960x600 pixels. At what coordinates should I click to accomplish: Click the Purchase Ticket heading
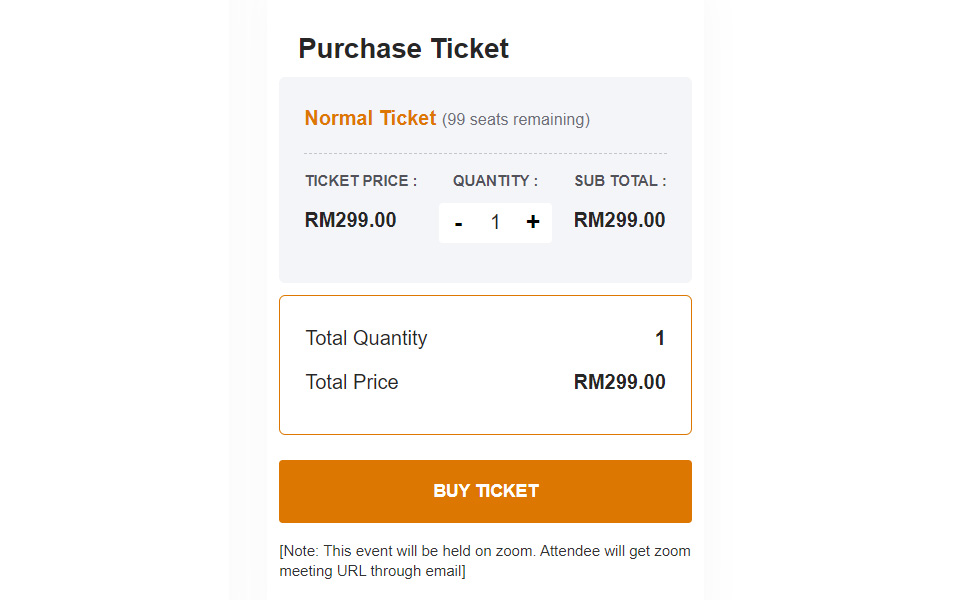coord(403,48)
